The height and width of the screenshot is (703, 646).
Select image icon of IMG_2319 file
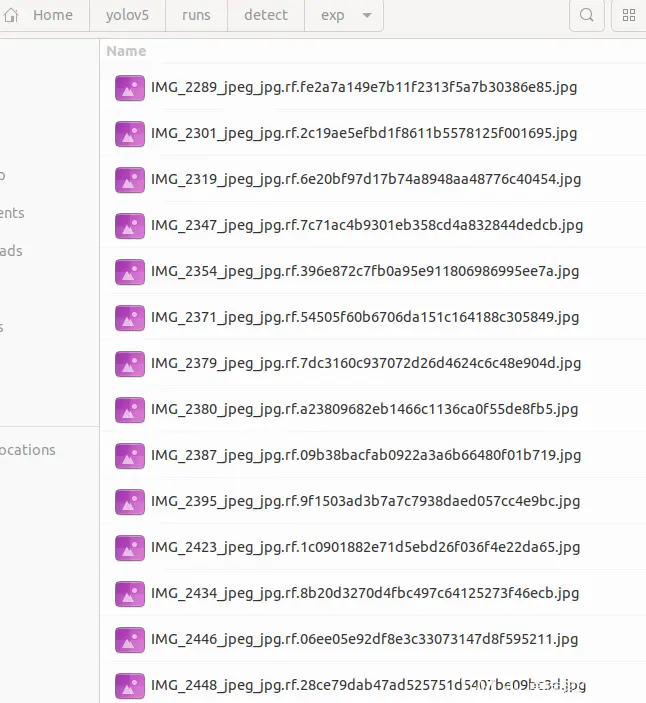coord(130,180)
